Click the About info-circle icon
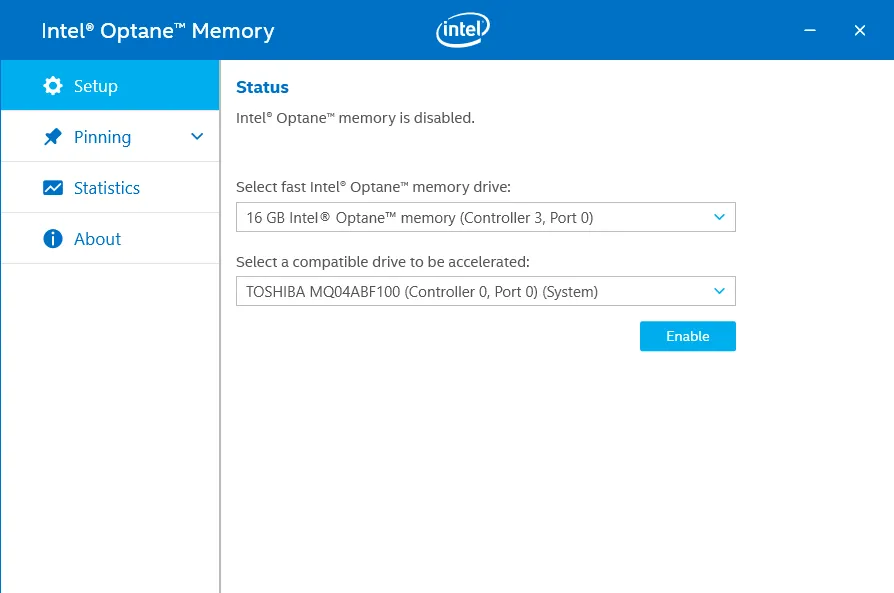 click(x=53, y=238)
